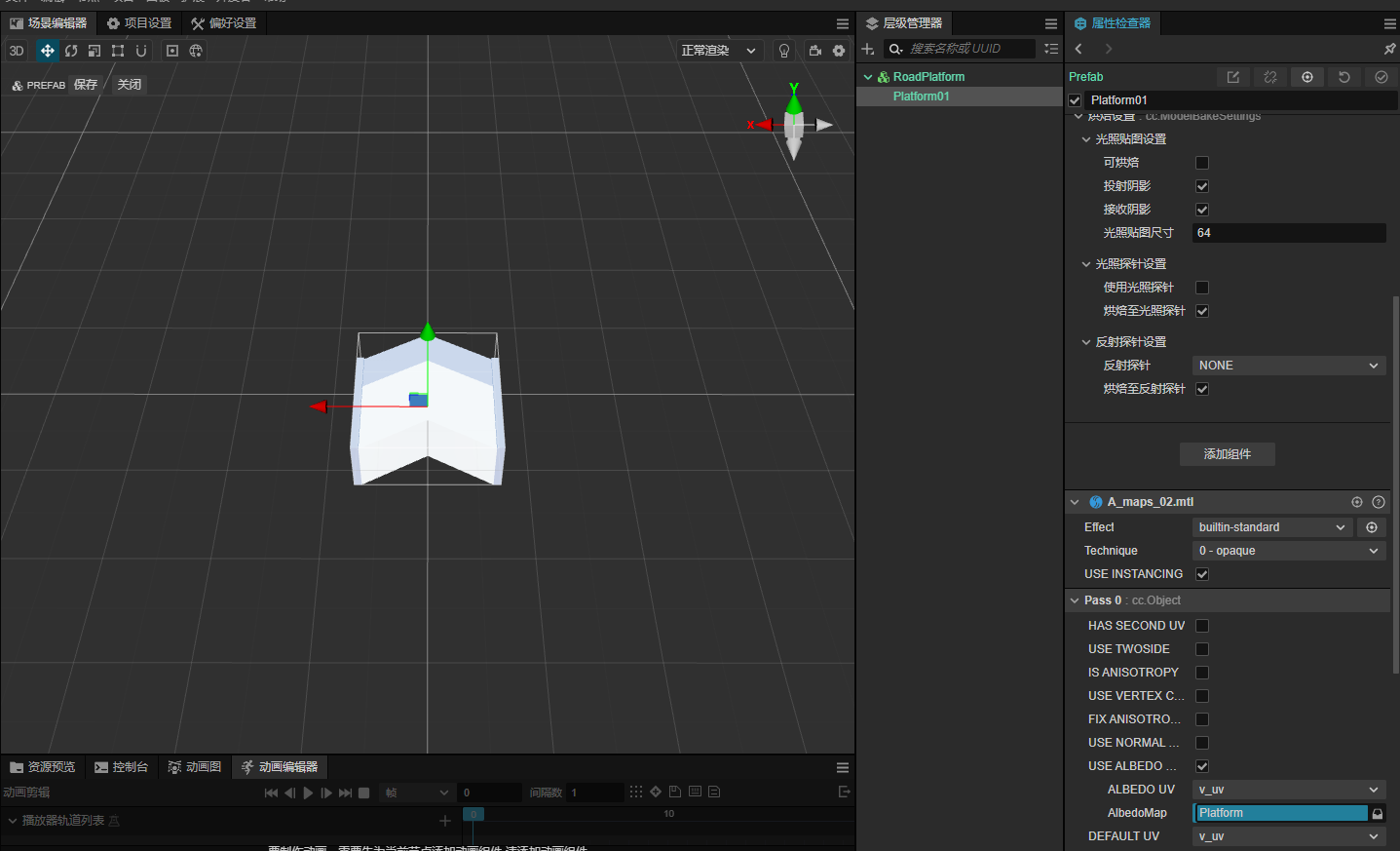Open the 正常渲染 render mode dropdown
The width and height of the screenshot is (1400, 851).
tap(719, 51)
